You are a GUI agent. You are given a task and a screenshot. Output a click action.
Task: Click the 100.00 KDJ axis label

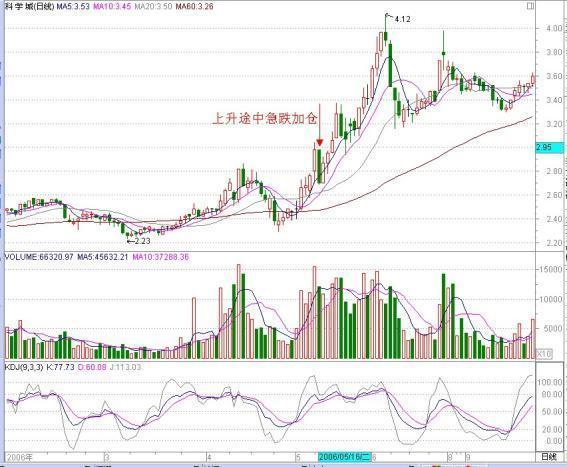click(x=550, y=382)
